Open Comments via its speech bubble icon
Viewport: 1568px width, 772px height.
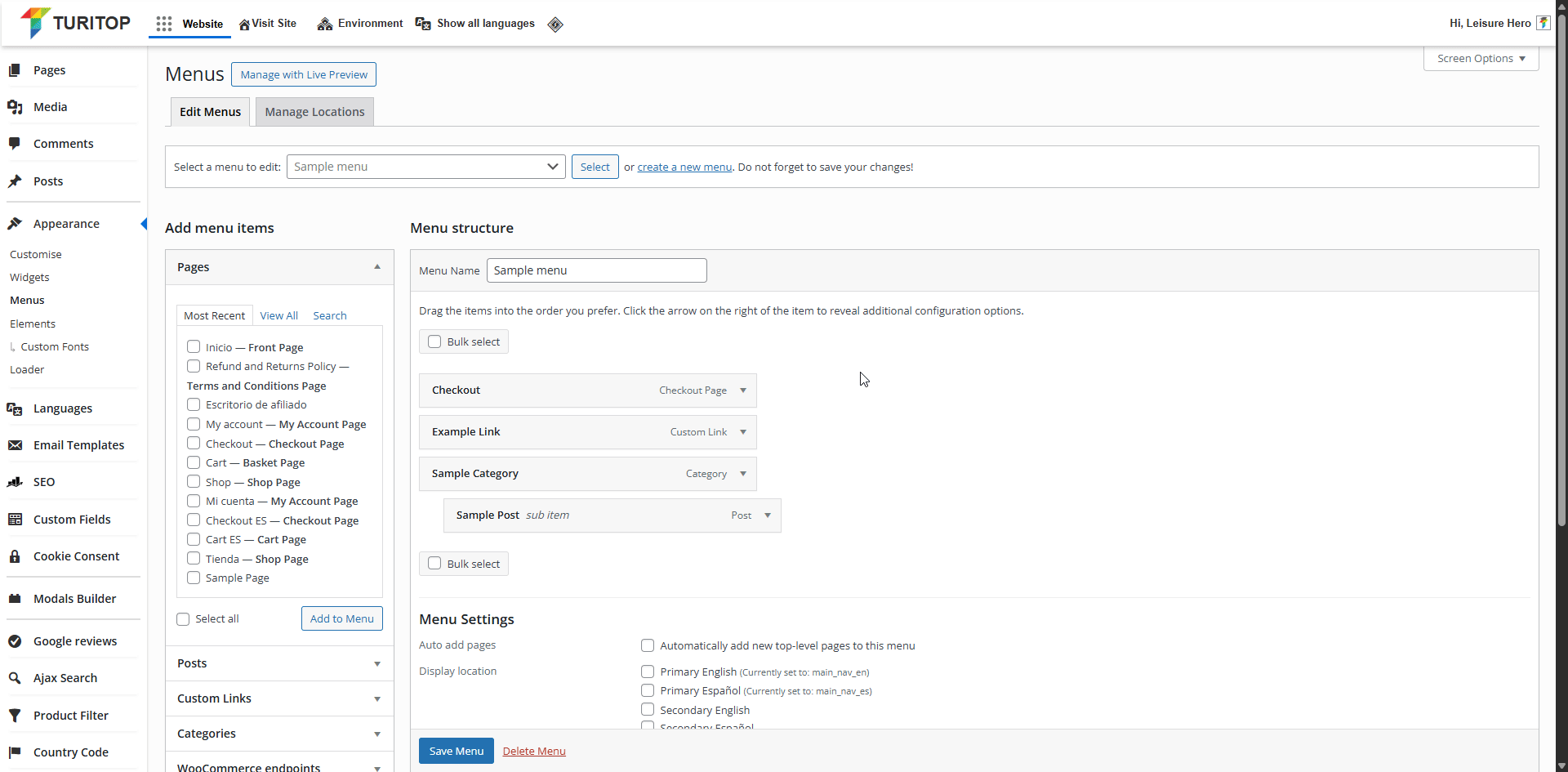tap(15, 144)
